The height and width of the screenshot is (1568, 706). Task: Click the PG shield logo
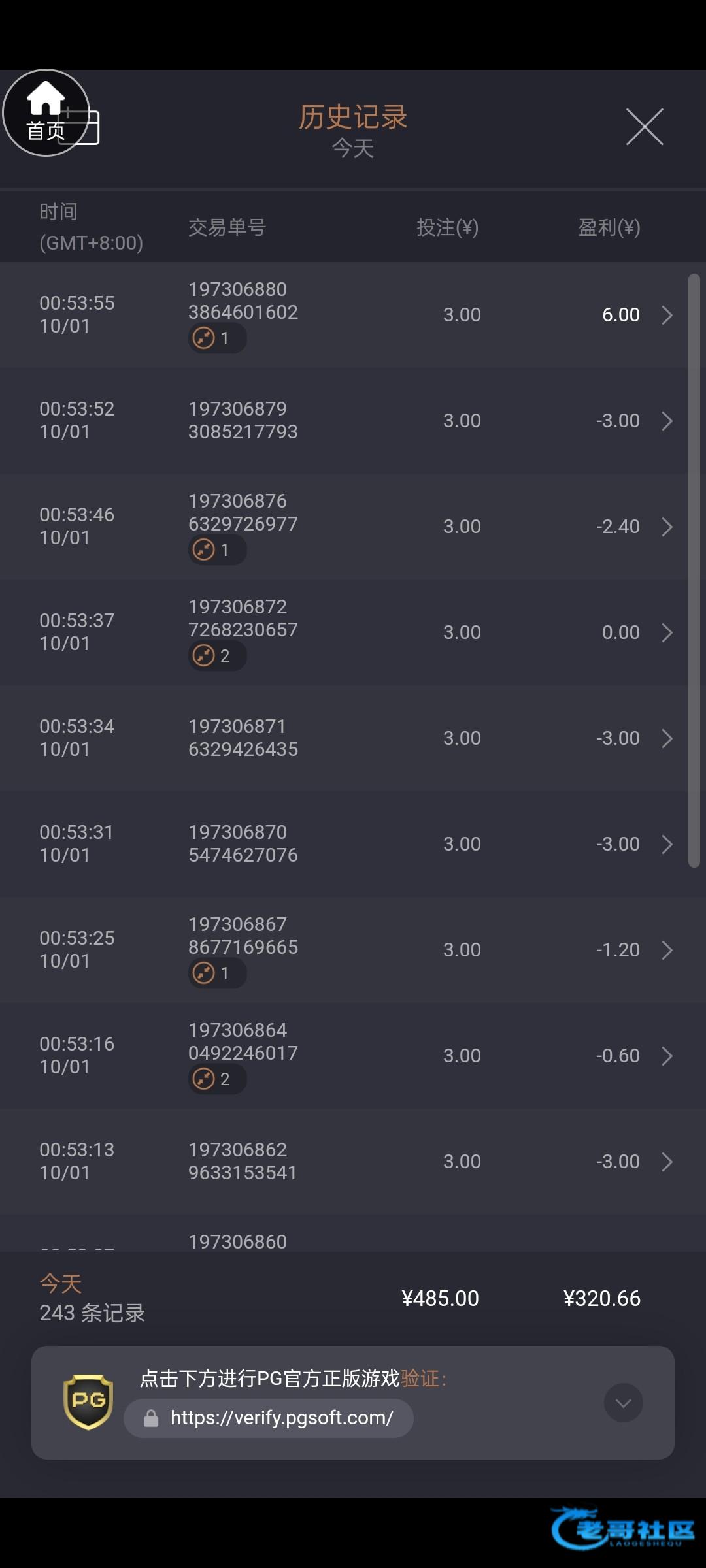tap(88, 1402)
